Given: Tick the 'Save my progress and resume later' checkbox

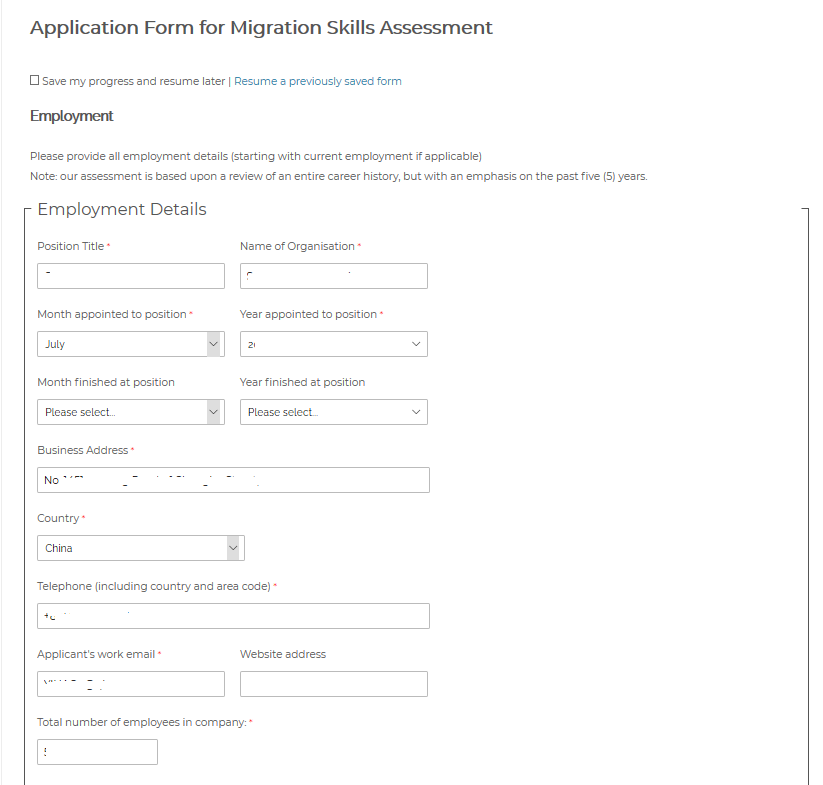Looking at the screenshot, I should 35,81.
